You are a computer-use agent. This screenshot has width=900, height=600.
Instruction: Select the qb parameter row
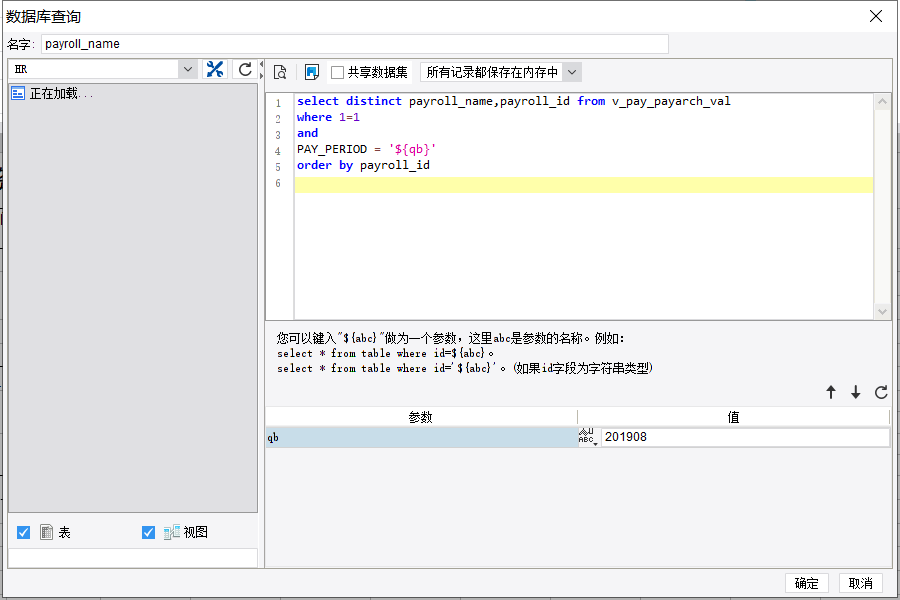(421, 438)
